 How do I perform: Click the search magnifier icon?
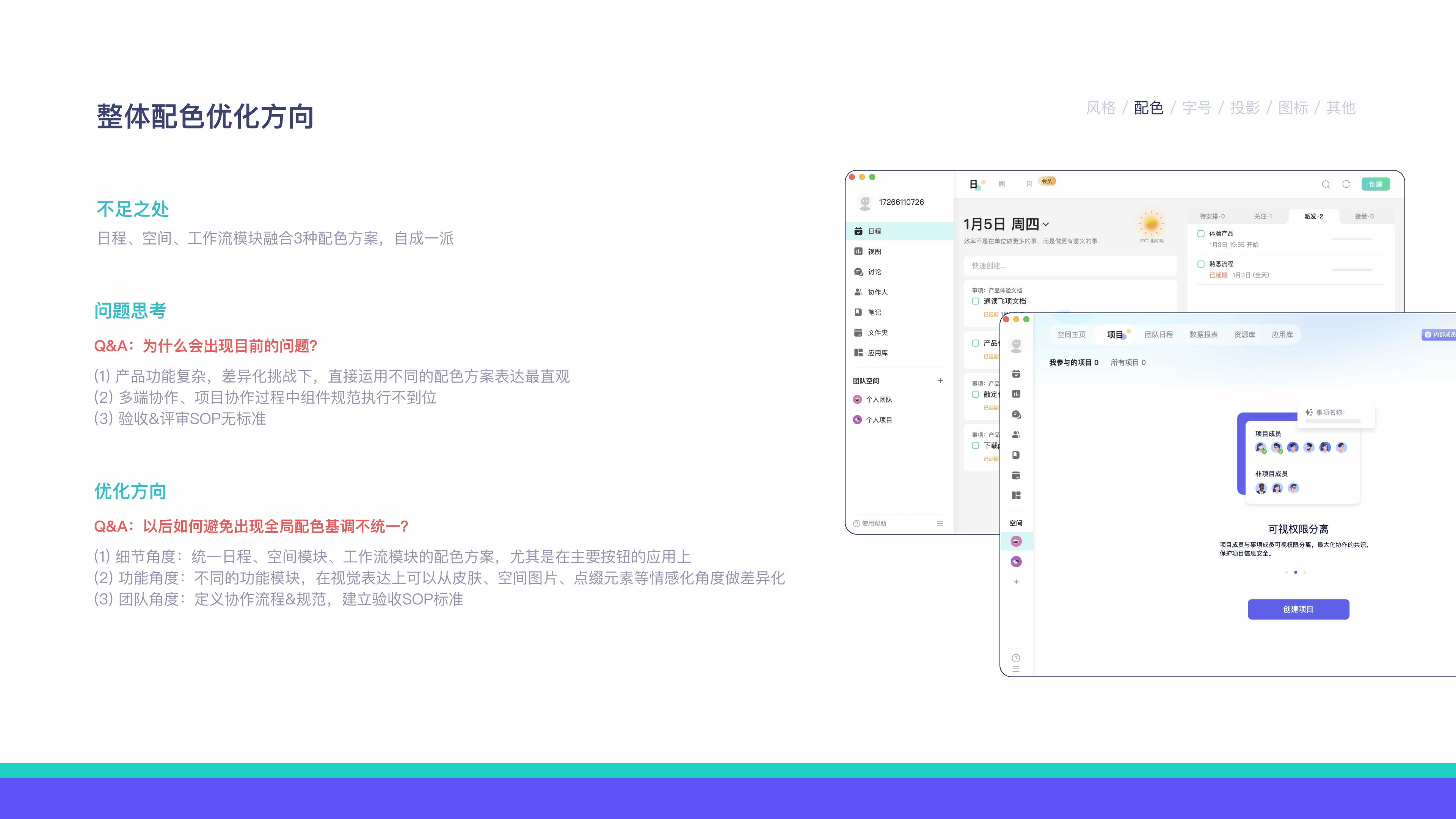[x=1326, y=184]
